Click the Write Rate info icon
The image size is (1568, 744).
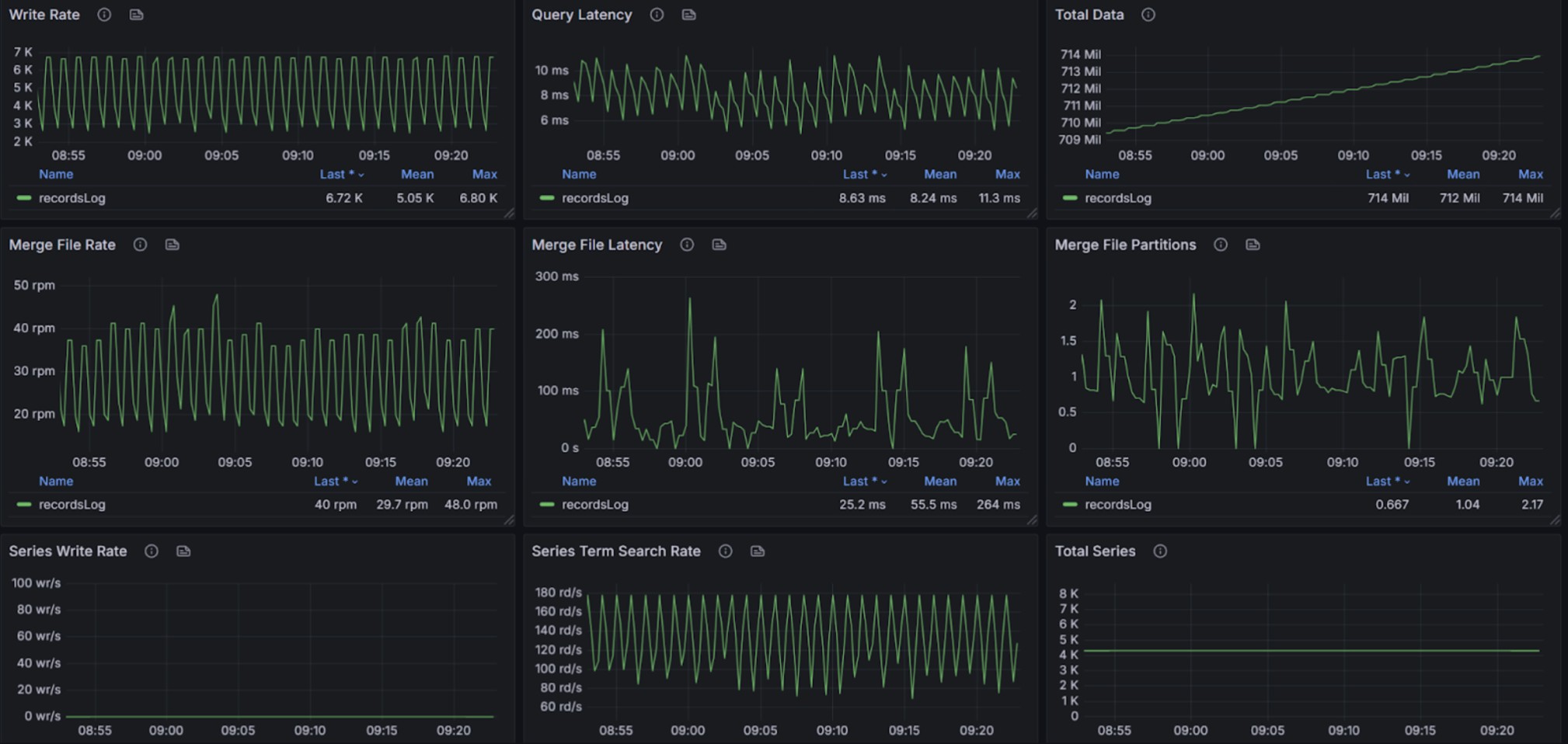pyautogui.click(x=104, y=15)
